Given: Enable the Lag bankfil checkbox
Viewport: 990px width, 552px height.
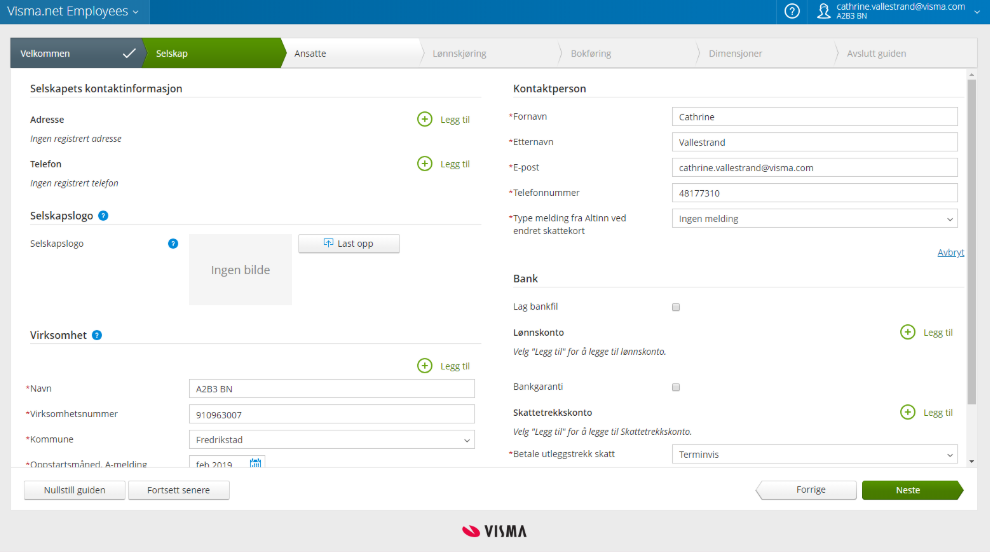Looking at the screenshot, I should [676, 307].
